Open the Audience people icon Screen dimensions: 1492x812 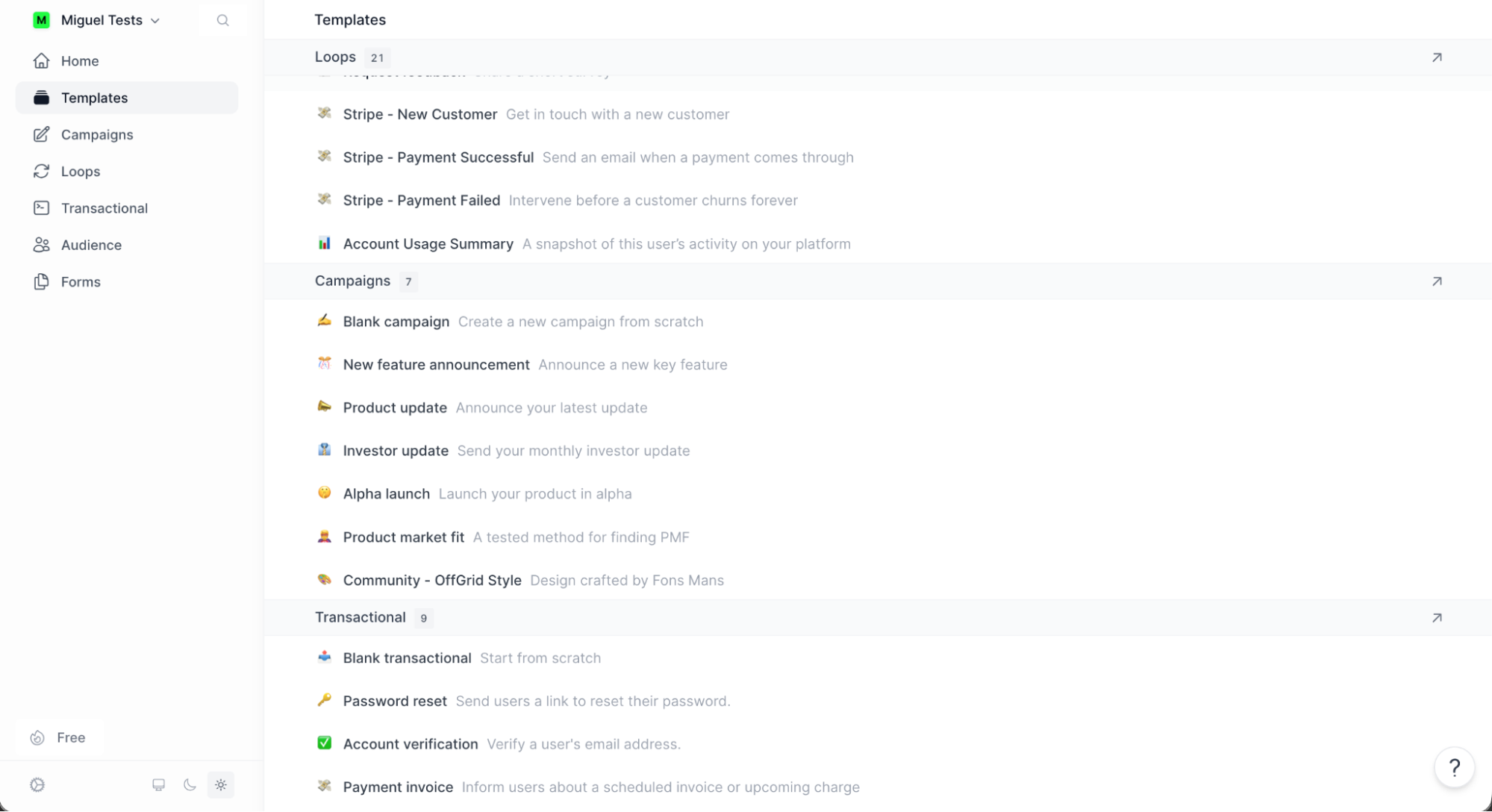(x=42, y=245)
